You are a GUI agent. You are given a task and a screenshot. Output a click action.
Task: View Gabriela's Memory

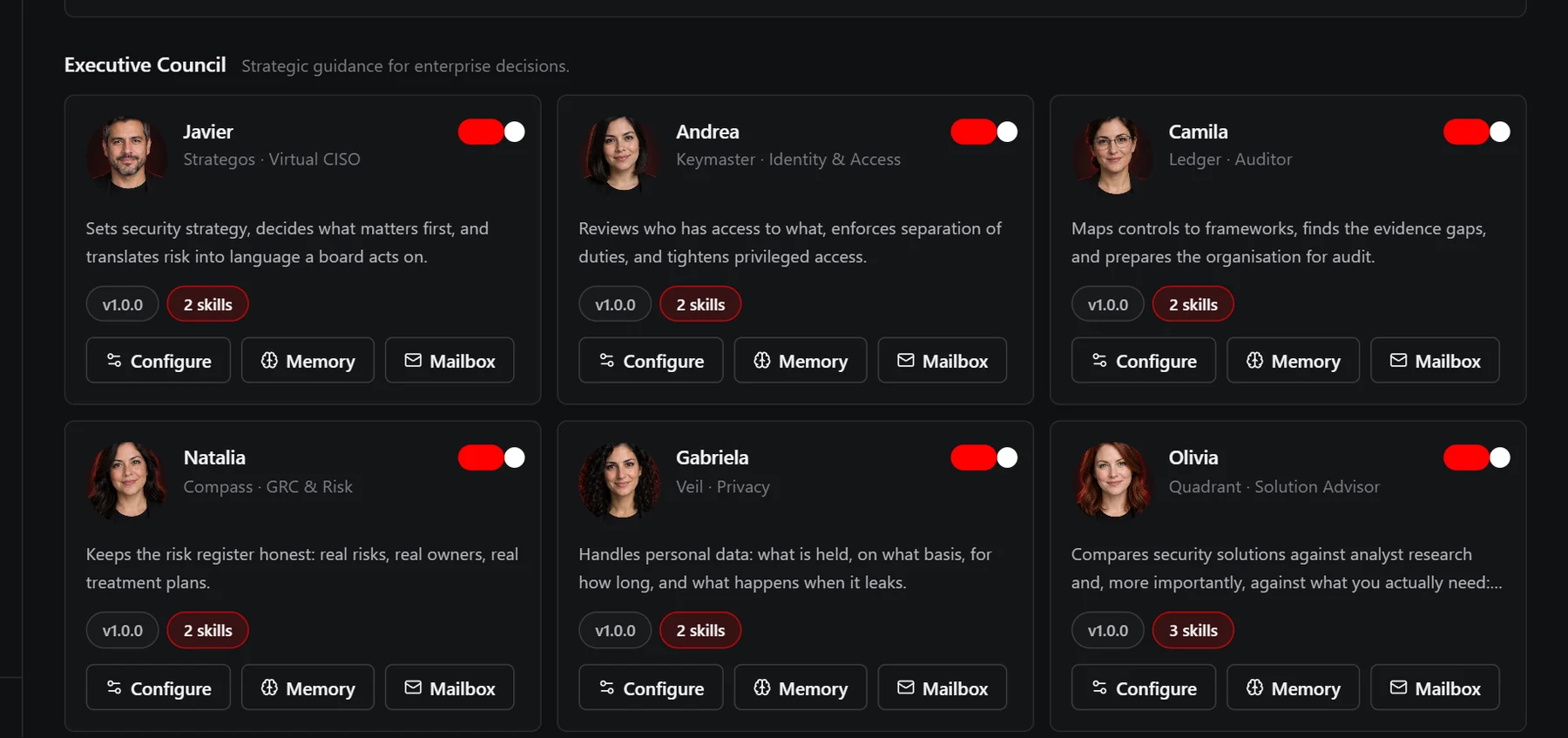(x=801, y=688)
